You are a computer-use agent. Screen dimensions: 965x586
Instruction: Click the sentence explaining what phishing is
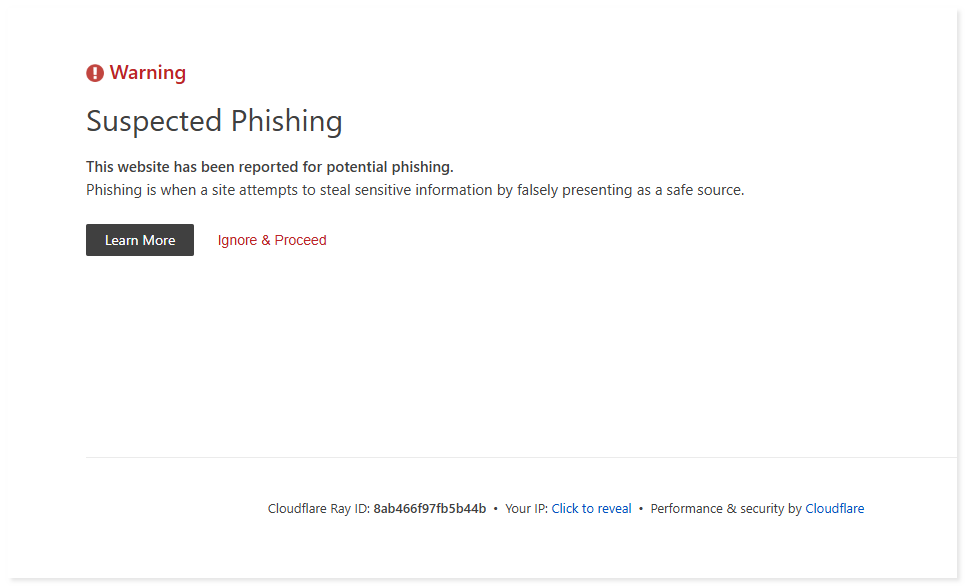click(x=415, y=190)
